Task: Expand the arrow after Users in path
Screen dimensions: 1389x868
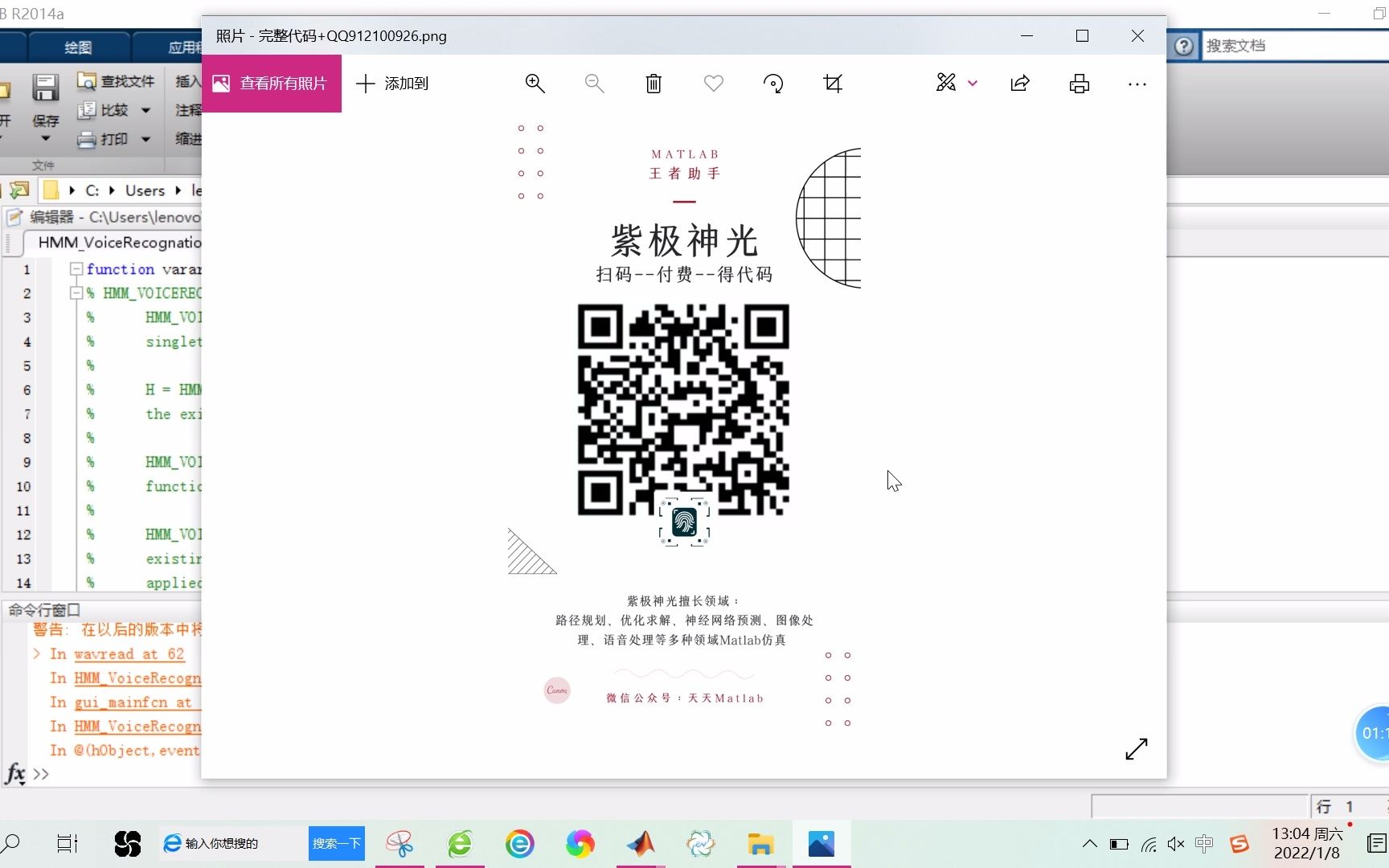Action: (x=178, y=190)
